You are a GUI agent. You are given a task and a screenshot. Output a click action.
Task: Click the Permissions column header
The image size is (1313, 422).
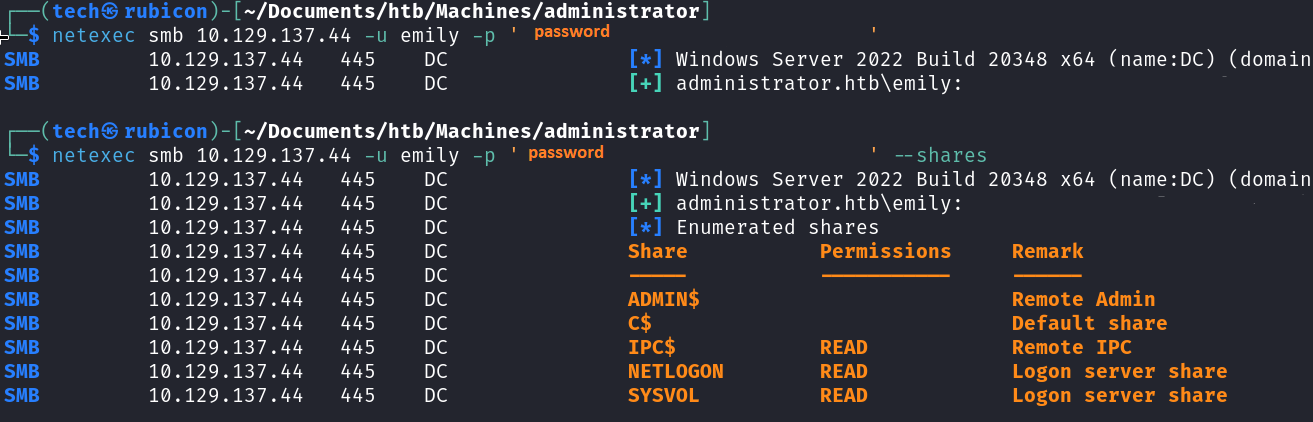(x=885, y=251)
